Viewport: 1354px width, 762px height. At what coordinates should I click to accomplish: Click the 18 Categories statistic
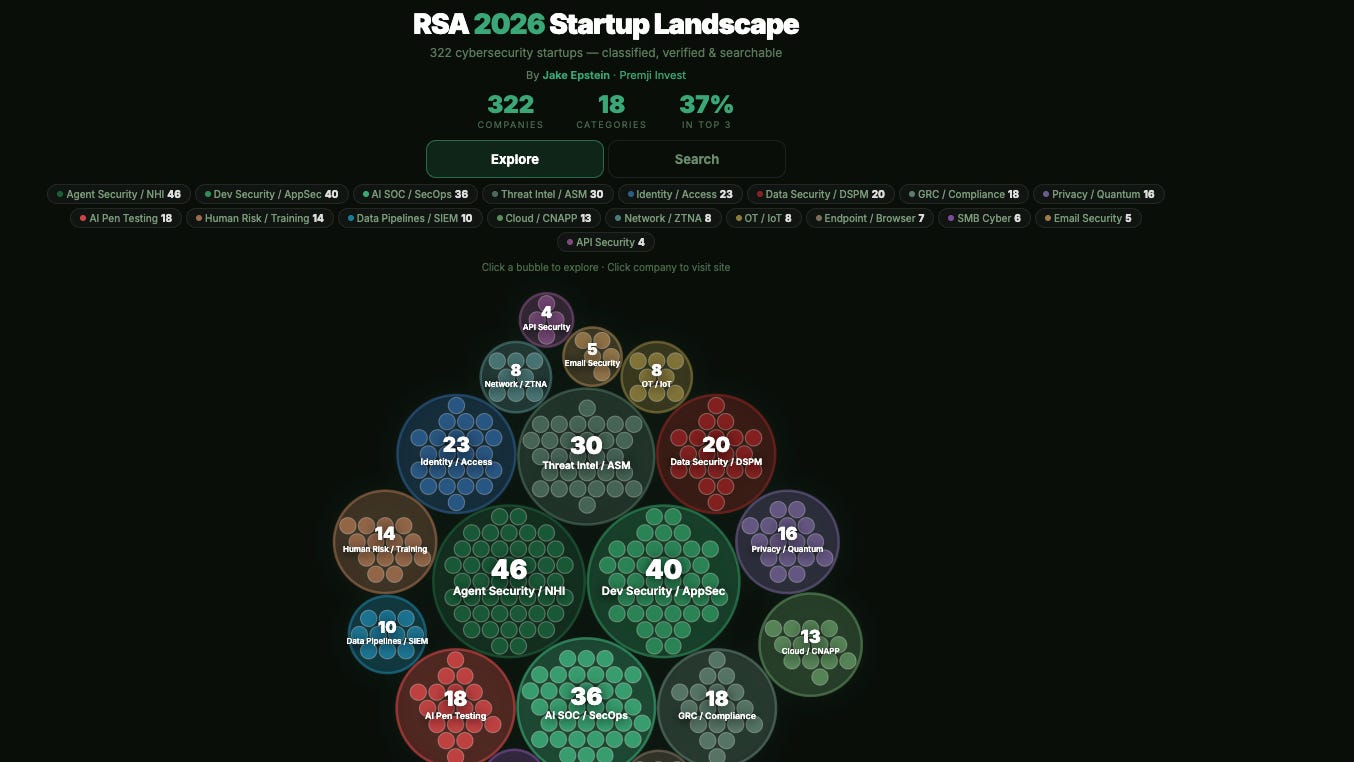(611, 111)
